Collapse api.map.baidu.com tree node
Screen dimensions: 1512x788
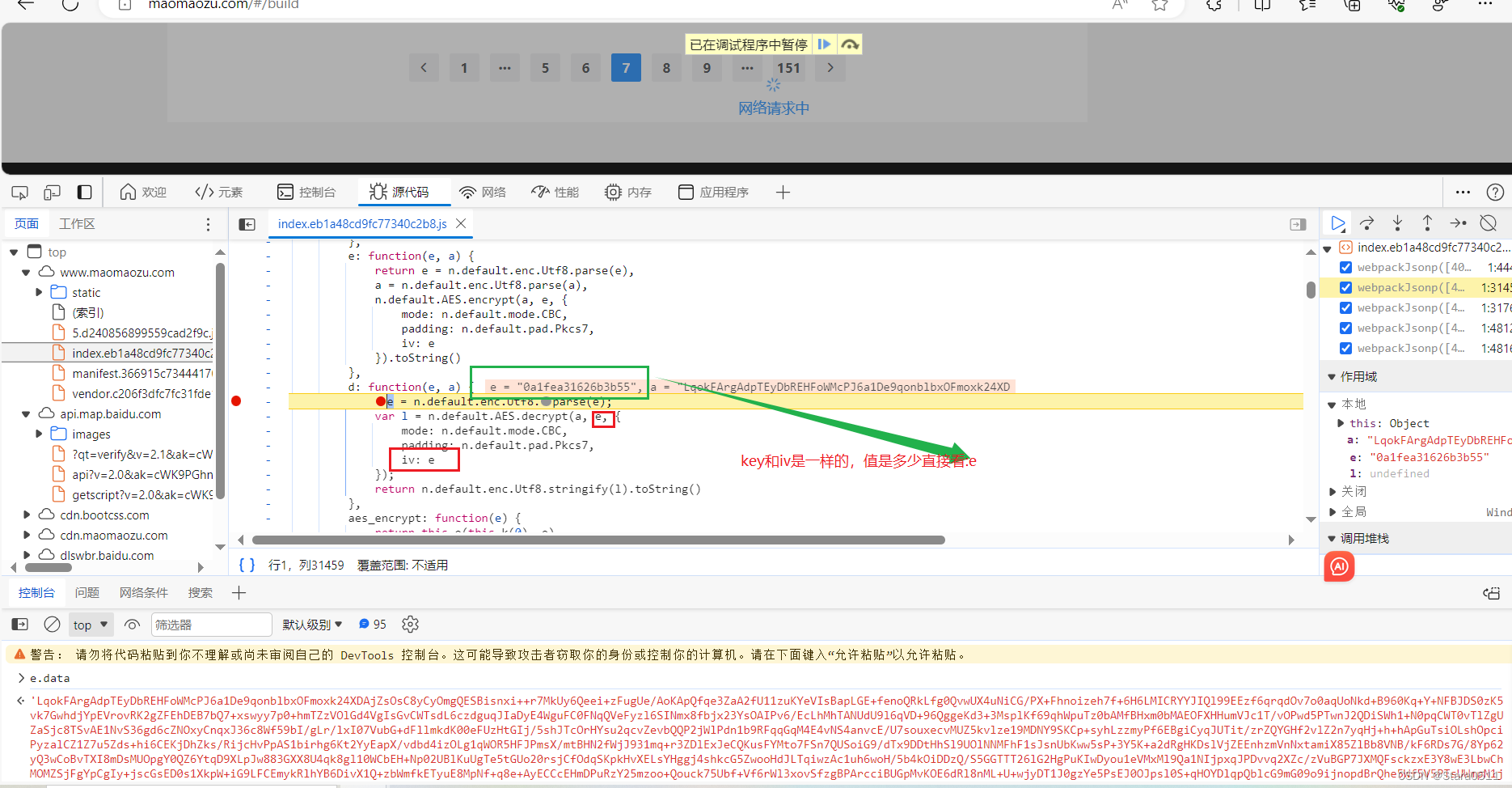point(26,414)
